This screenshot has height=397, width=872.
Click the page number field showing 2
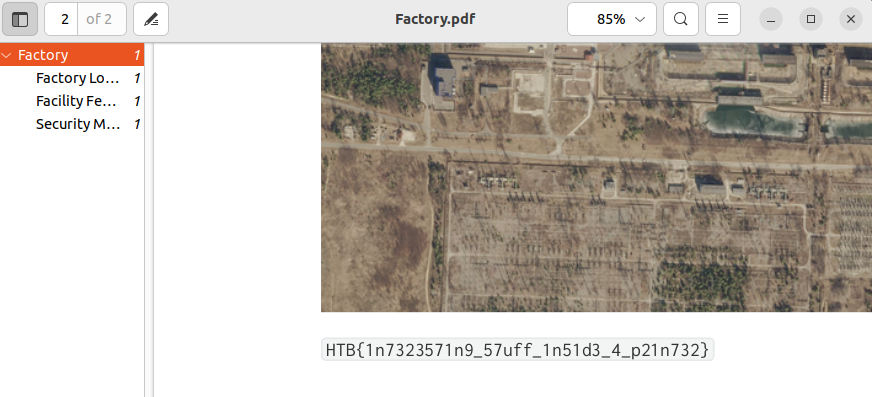point(62,19)
